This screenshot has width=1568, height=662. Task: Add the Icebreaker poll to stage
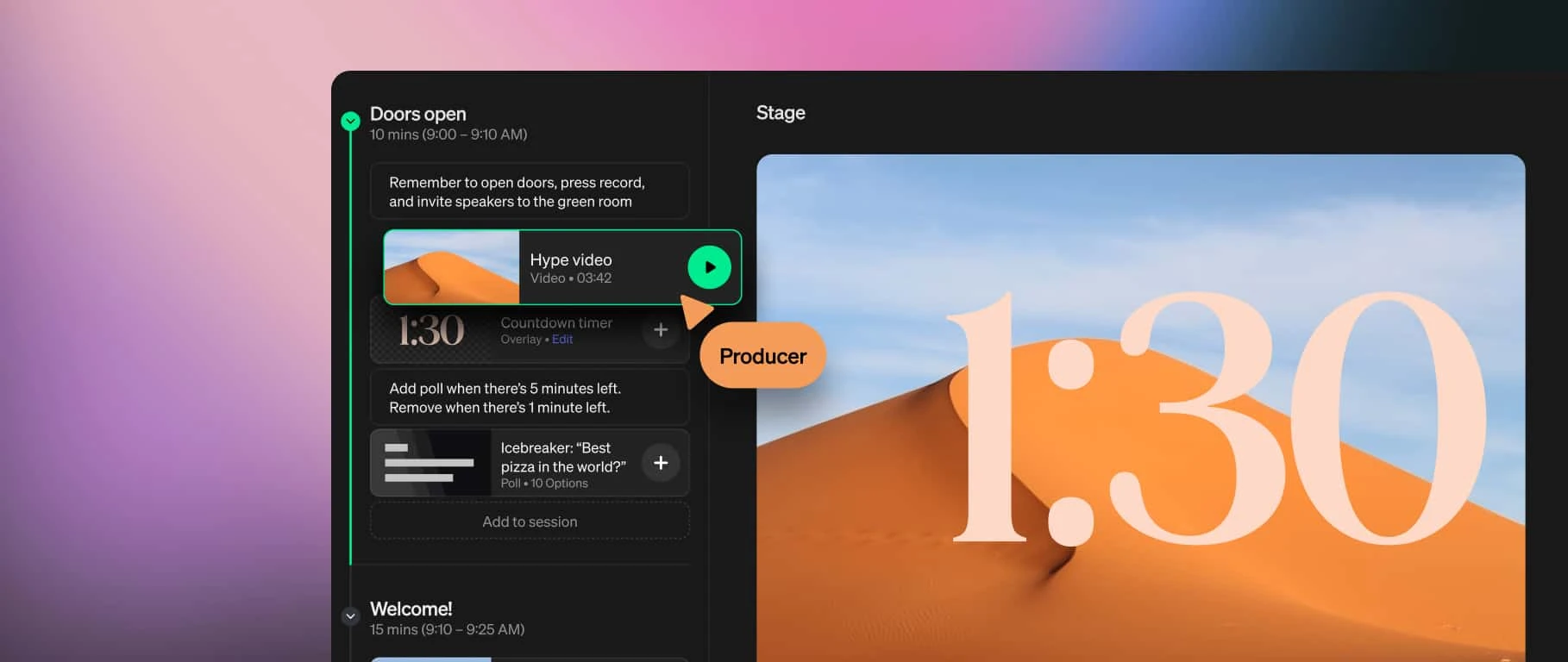click(x=661, y=463)
